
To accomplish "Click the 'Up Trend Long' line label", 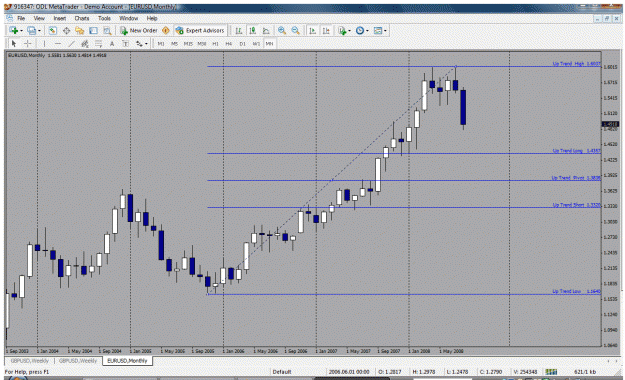I will coord(576,151).
